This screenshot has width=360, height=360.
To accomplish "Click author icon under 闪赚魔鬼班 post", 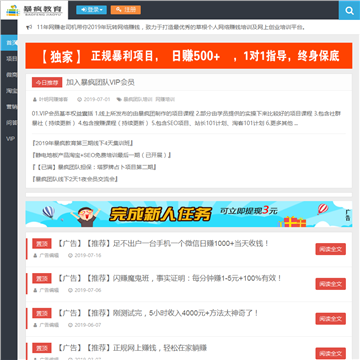I will pos(35,290).
